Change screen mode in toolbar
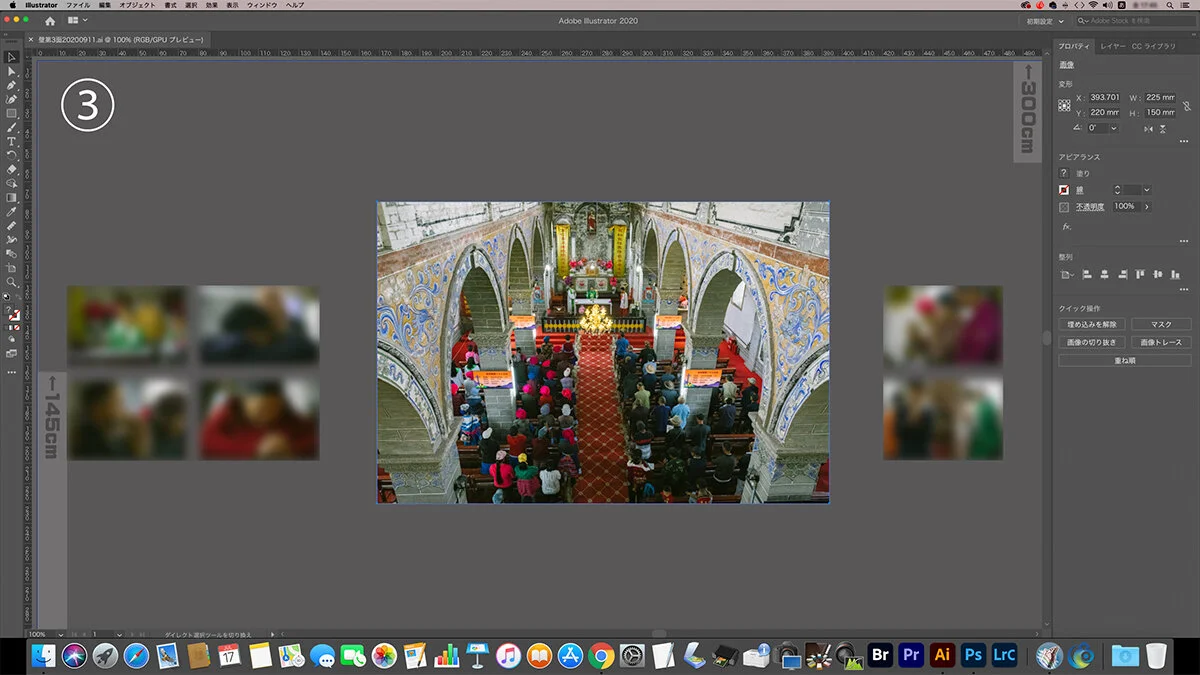 12,355
